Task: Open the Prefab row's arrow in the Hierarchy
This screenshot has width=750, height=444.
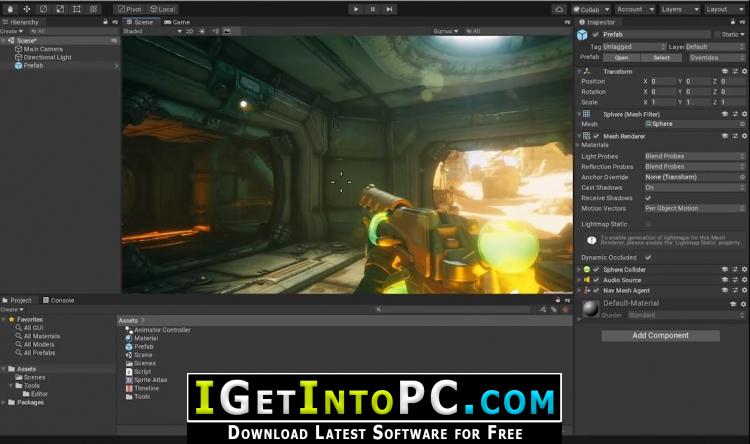Action: 116,66
